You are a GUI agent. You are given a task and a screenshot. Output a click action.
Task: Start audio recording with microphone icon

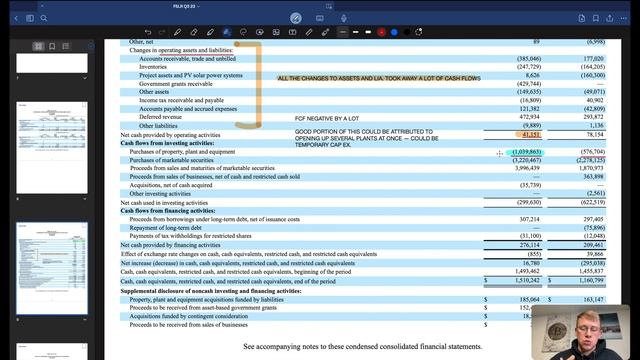[344, 18]
